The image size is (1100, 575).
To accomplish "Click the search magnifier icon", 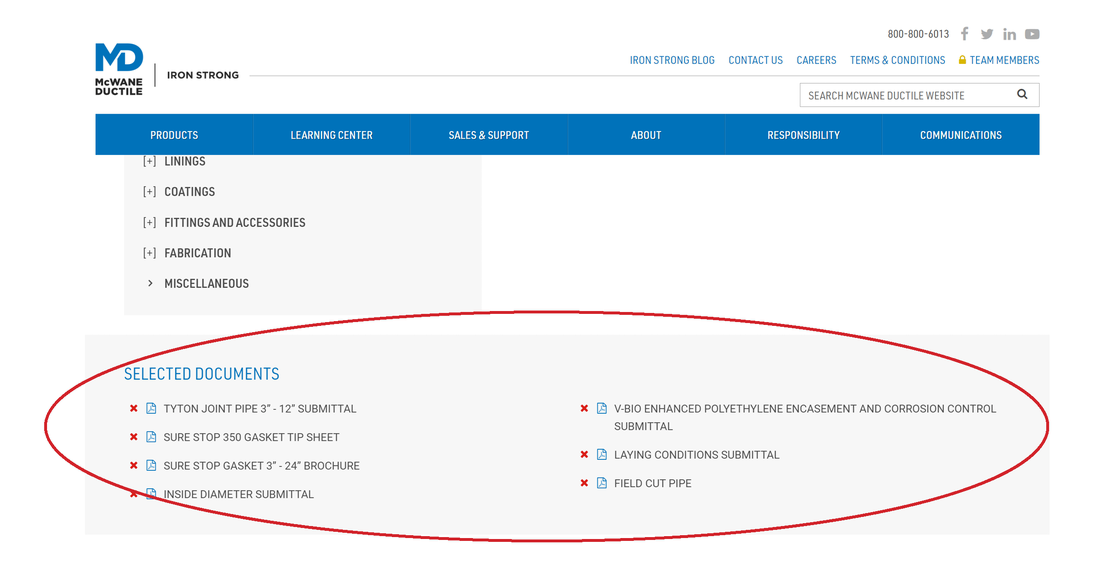I will click(1022, 94).
